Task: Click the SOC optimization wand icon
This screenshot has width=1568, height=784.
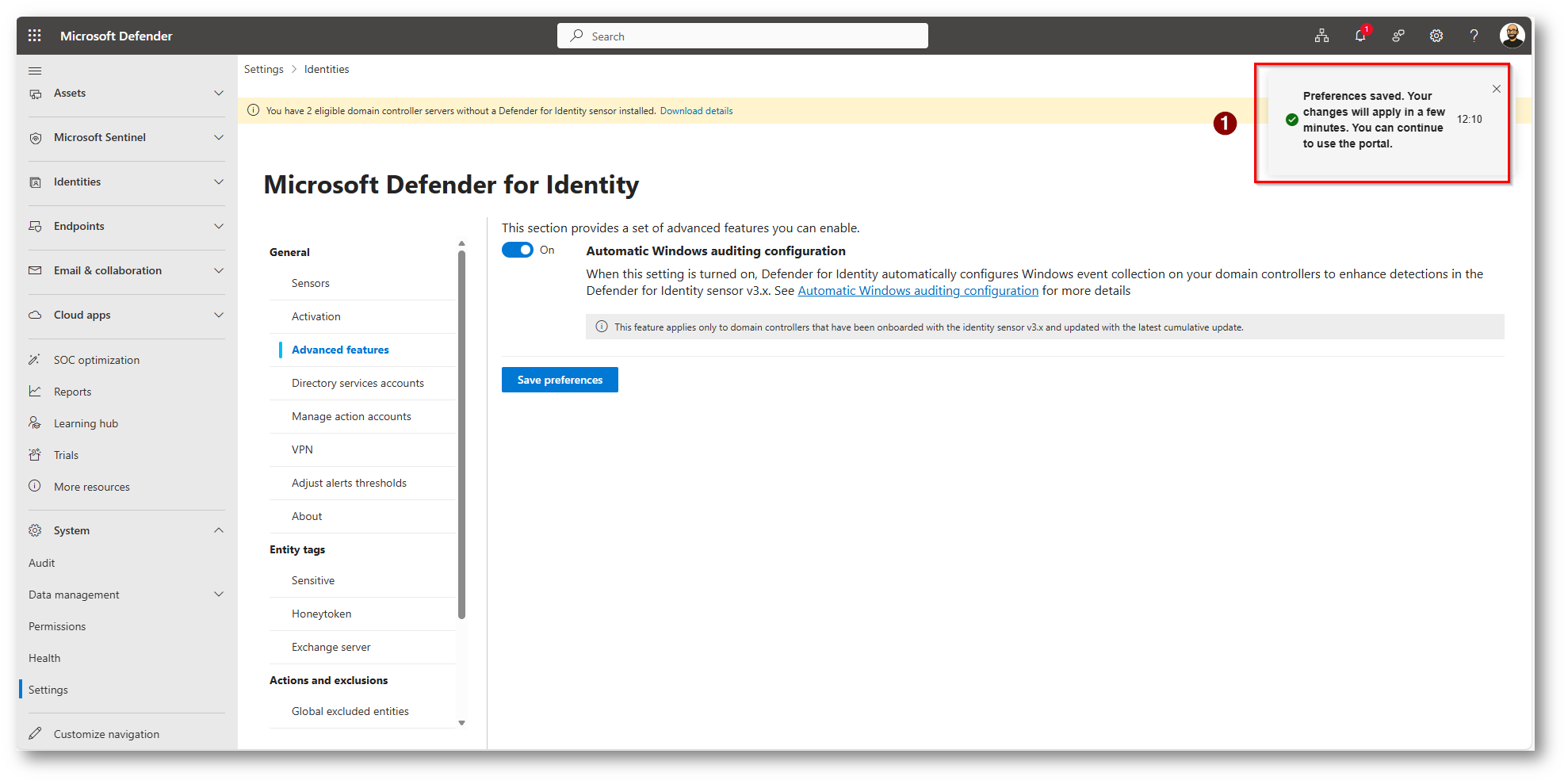Action: tap(35, 360)
